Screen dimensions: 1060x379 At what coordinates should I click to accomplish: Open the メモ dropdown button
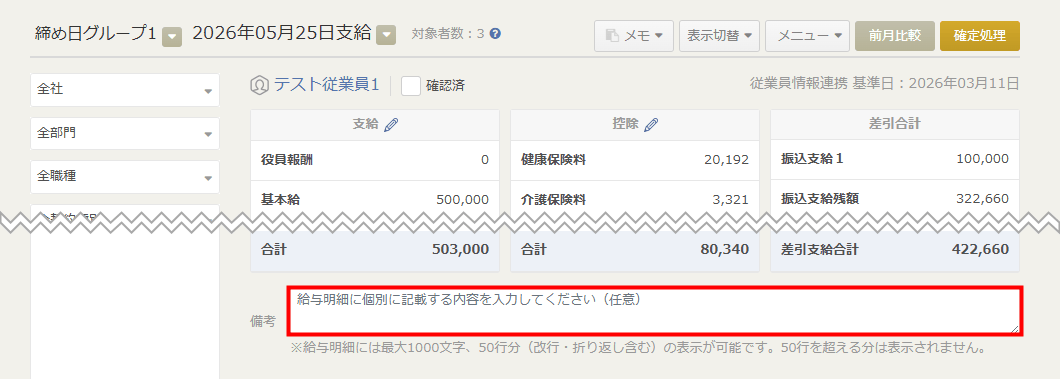coord(633,36)
